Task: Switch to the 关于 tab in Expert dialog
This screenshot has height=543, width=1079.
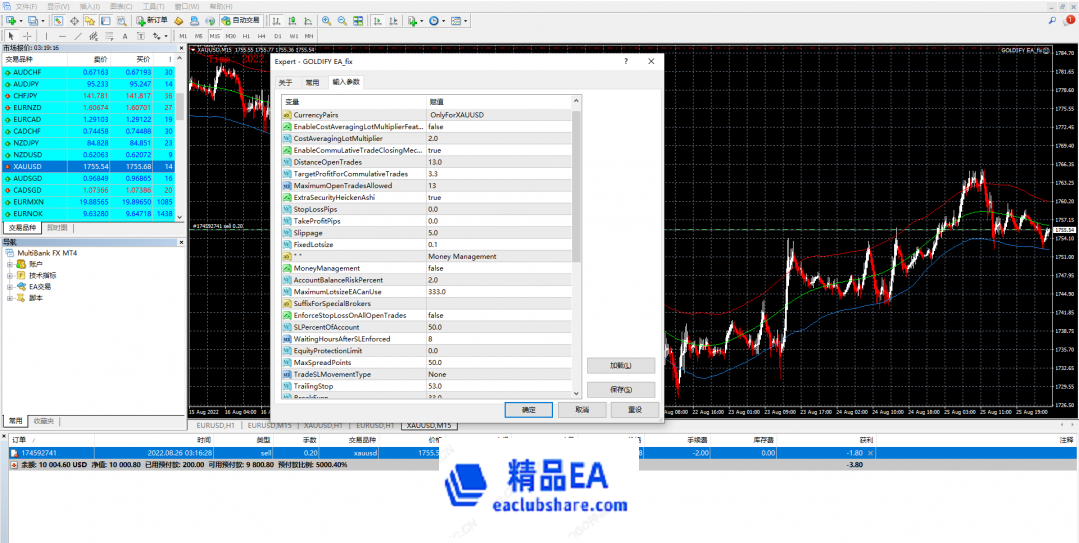Action: tap(285, 82)
